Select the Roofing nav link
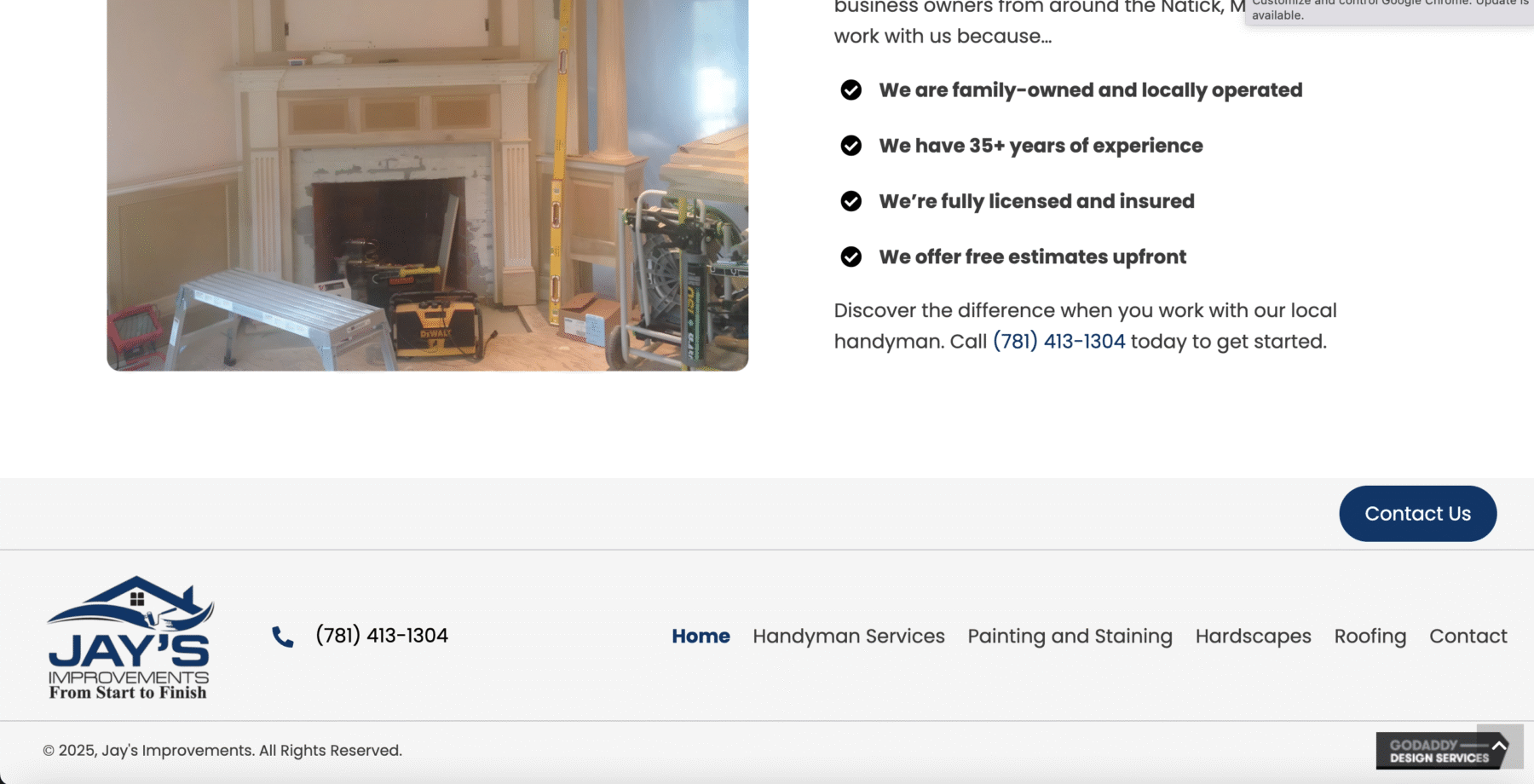The width and height of the screenshot is (1534, 784). pos(1370,637)
